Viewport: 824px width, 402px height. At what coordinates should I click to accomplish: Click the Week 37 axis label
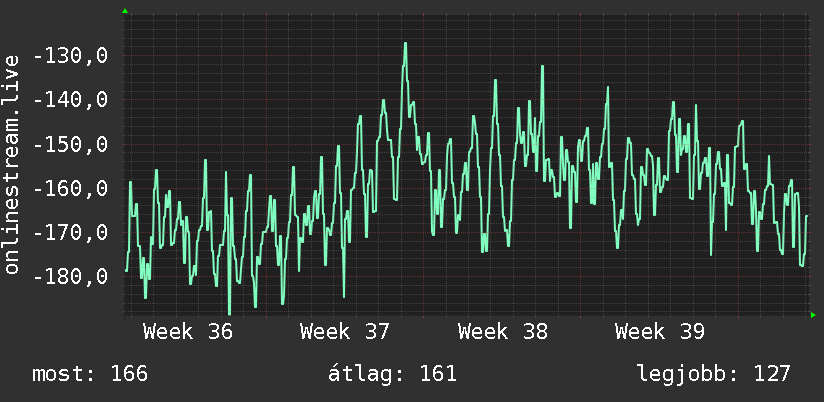coord(345,332)
